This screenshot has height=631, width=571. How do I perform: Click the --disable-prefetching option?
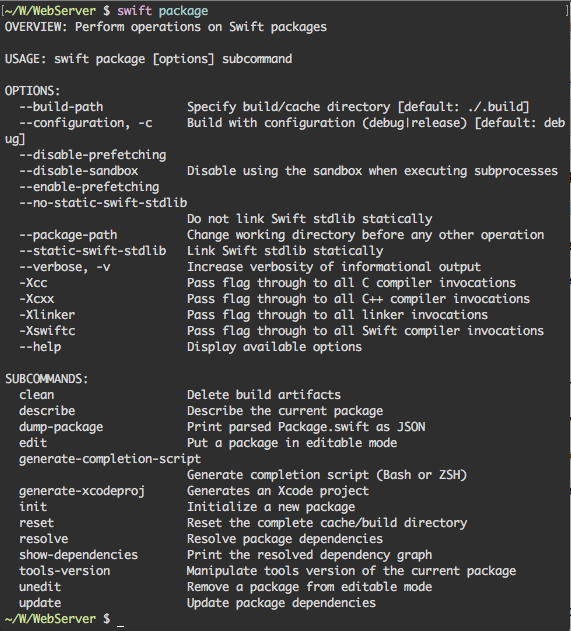click(x=93, y=155)
